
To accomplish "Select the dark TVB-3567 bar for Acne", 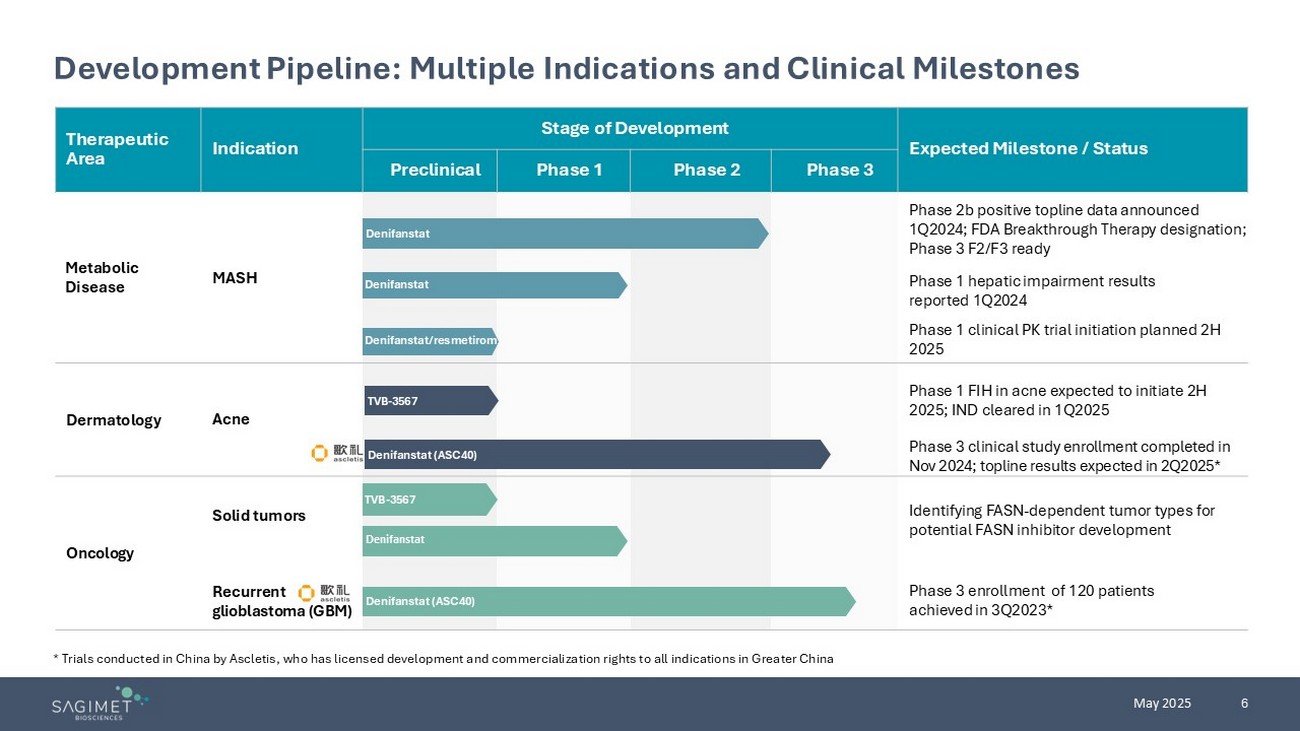I will pos(431,401).
